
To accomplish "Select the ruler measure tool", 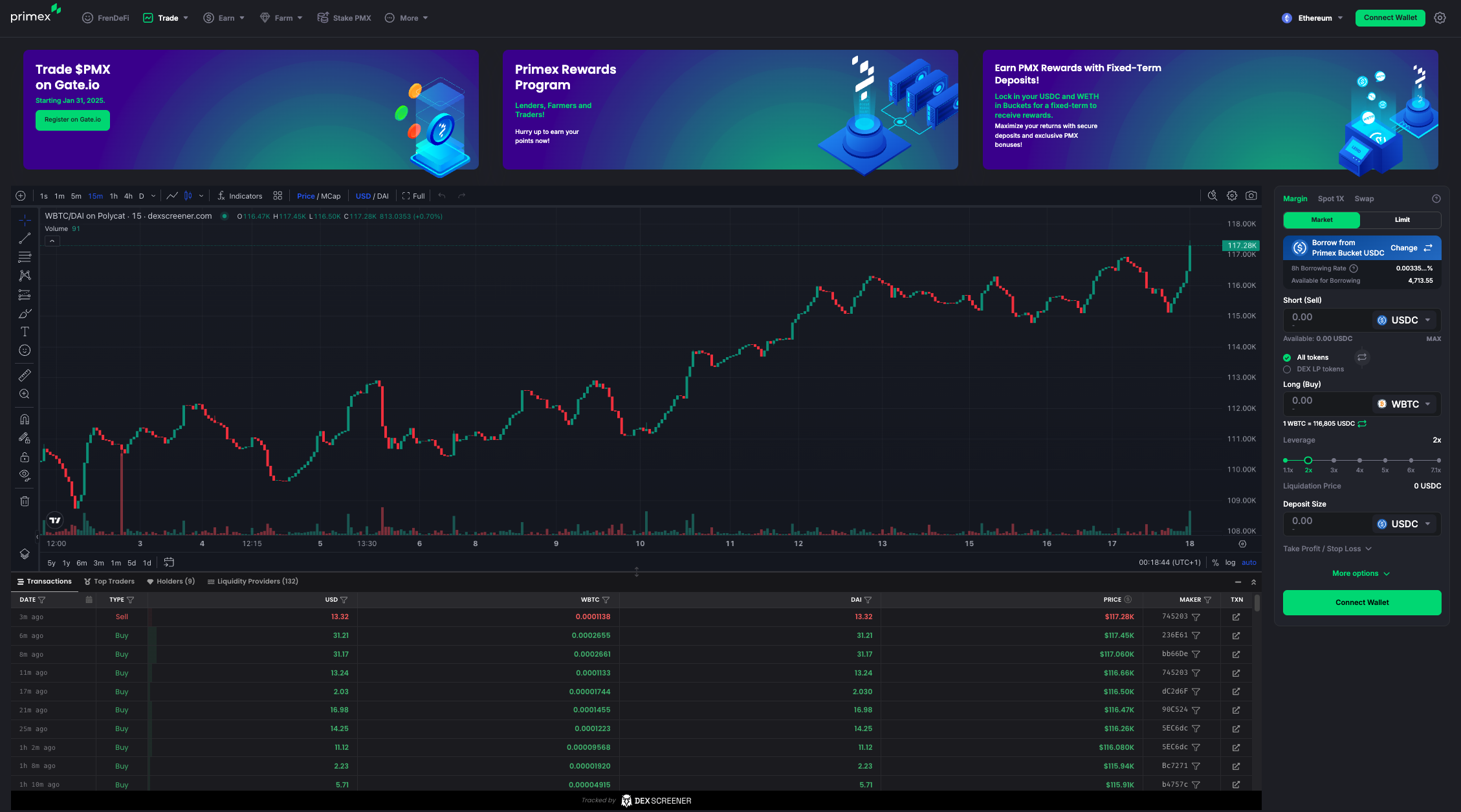I will (x=25, y=375).
